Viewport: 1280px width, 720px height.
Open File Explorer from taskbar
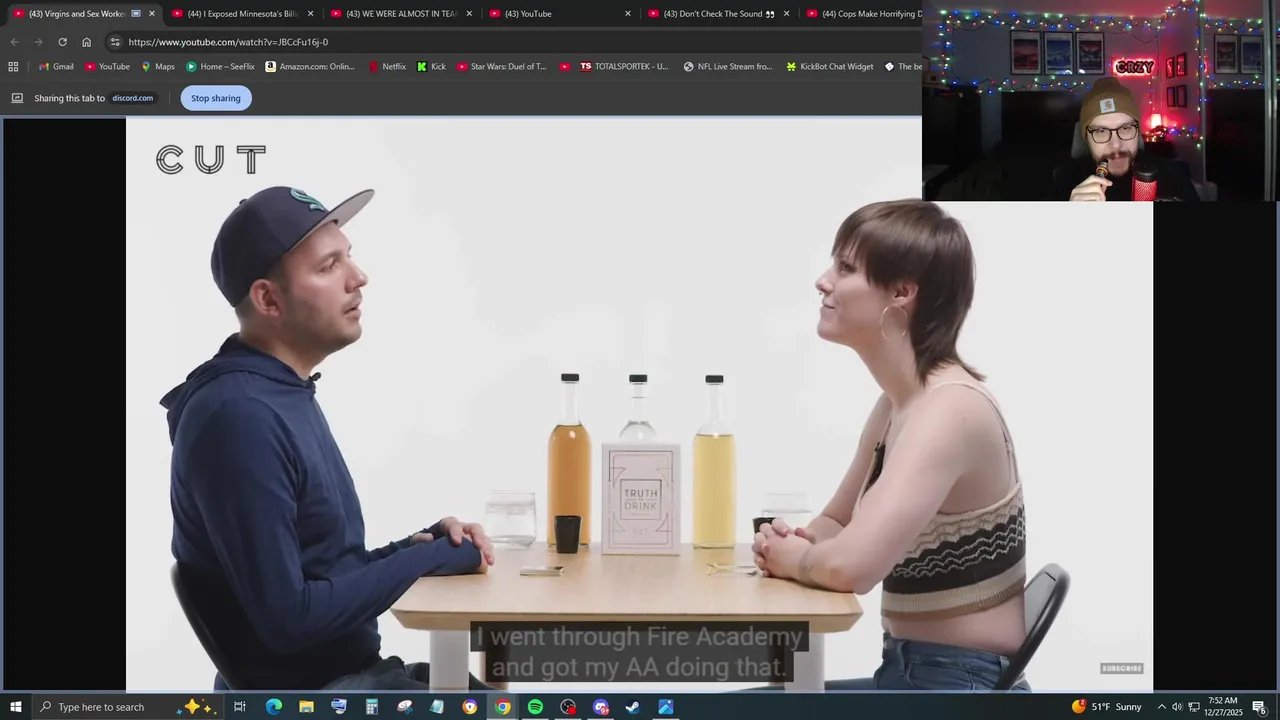(x=306, y=707)
